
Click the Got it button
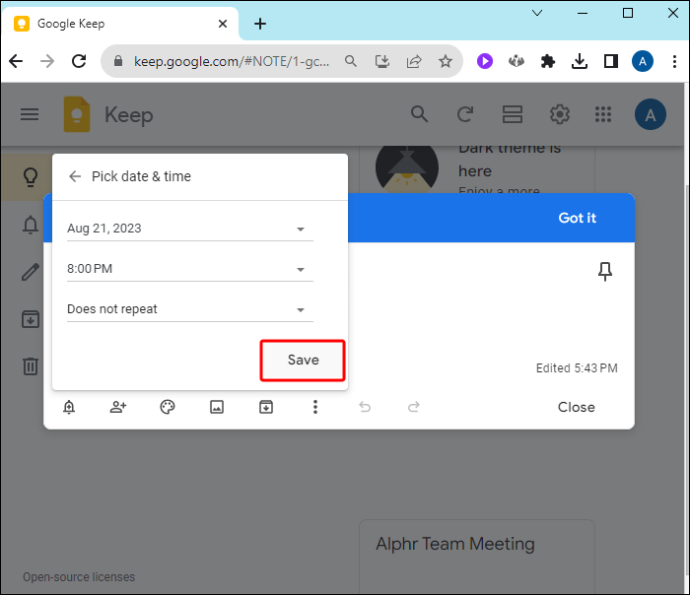(577, 218)
